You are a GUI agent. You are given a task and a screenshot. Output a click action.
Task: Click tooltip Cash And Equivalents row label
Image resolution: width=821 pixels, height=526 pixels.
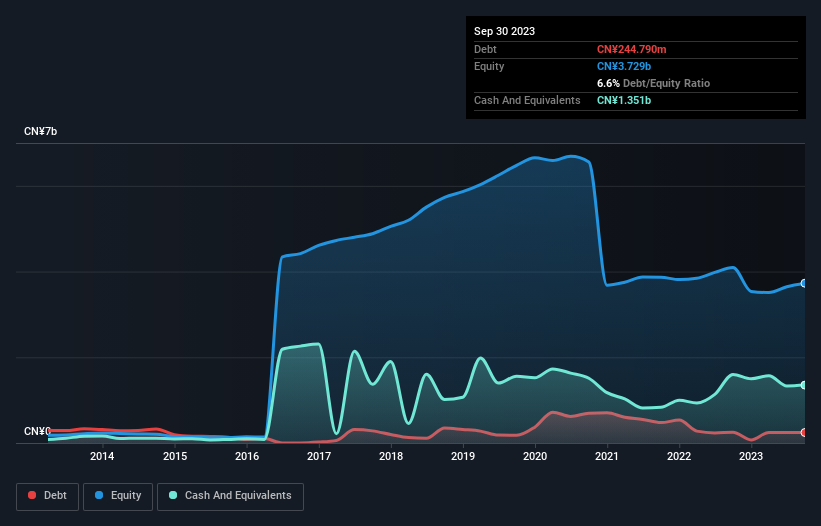527,100
